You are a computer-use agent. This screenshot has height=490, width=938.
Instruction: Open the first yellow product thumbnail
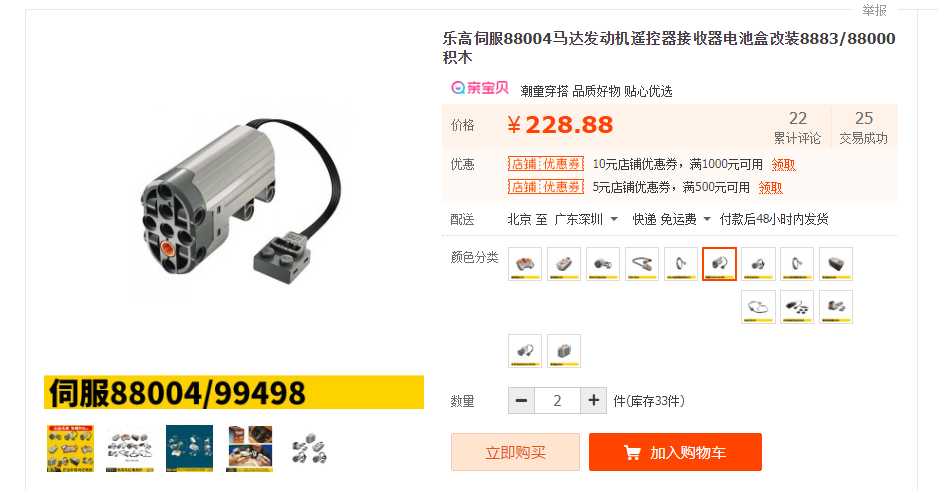70,449
